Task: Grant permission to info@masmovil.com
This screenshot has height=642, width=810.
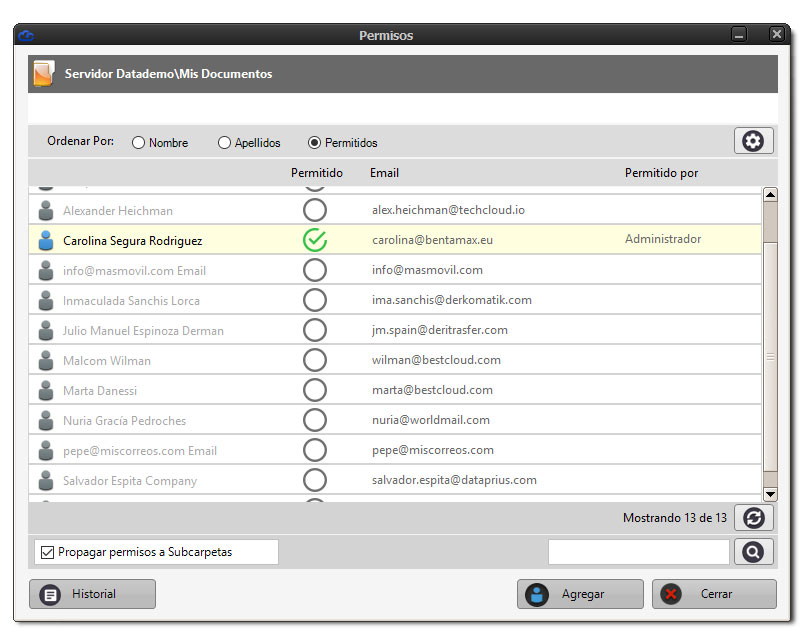Action: (315, 270)
